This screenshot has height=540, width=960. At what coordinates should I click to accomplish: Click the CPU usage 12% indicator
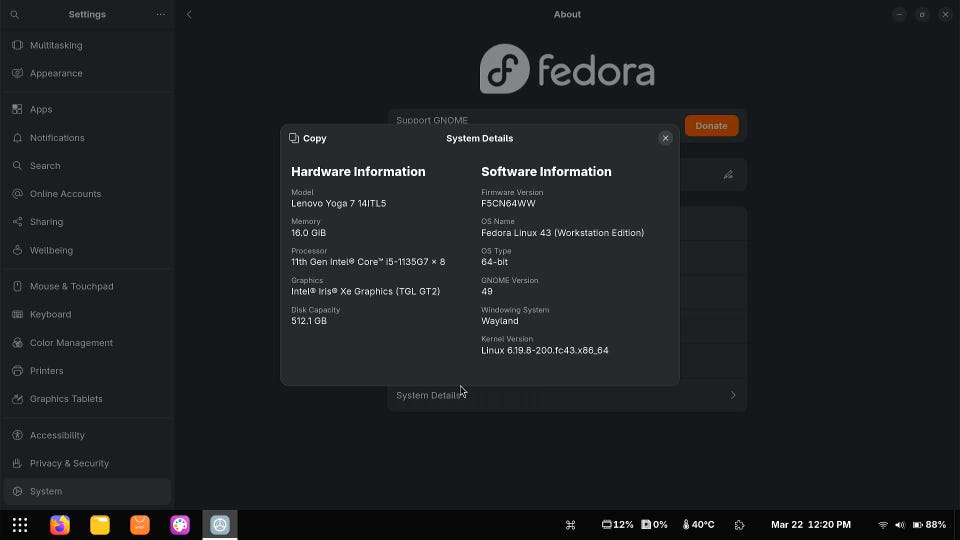(617, 525)
